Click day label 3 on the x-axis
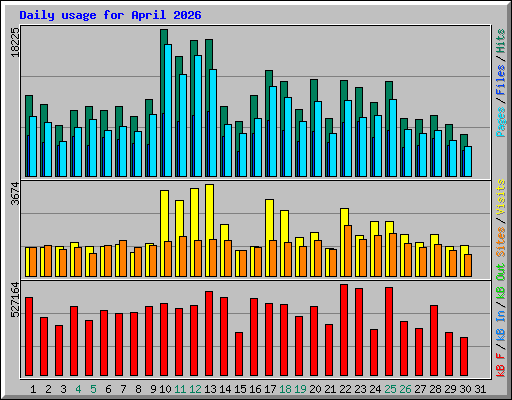512x400 pixels. tap(63, 389)
